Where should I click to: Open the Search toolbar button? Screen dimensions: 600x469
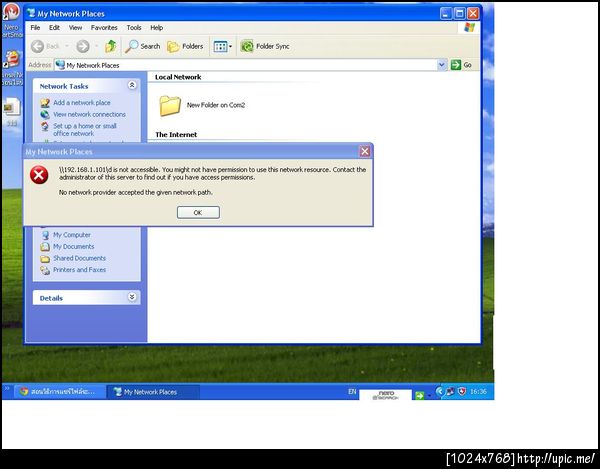pos(143,46)
